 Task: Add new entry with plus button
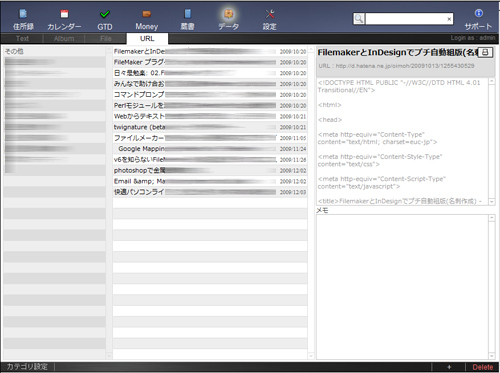(449, 367)
